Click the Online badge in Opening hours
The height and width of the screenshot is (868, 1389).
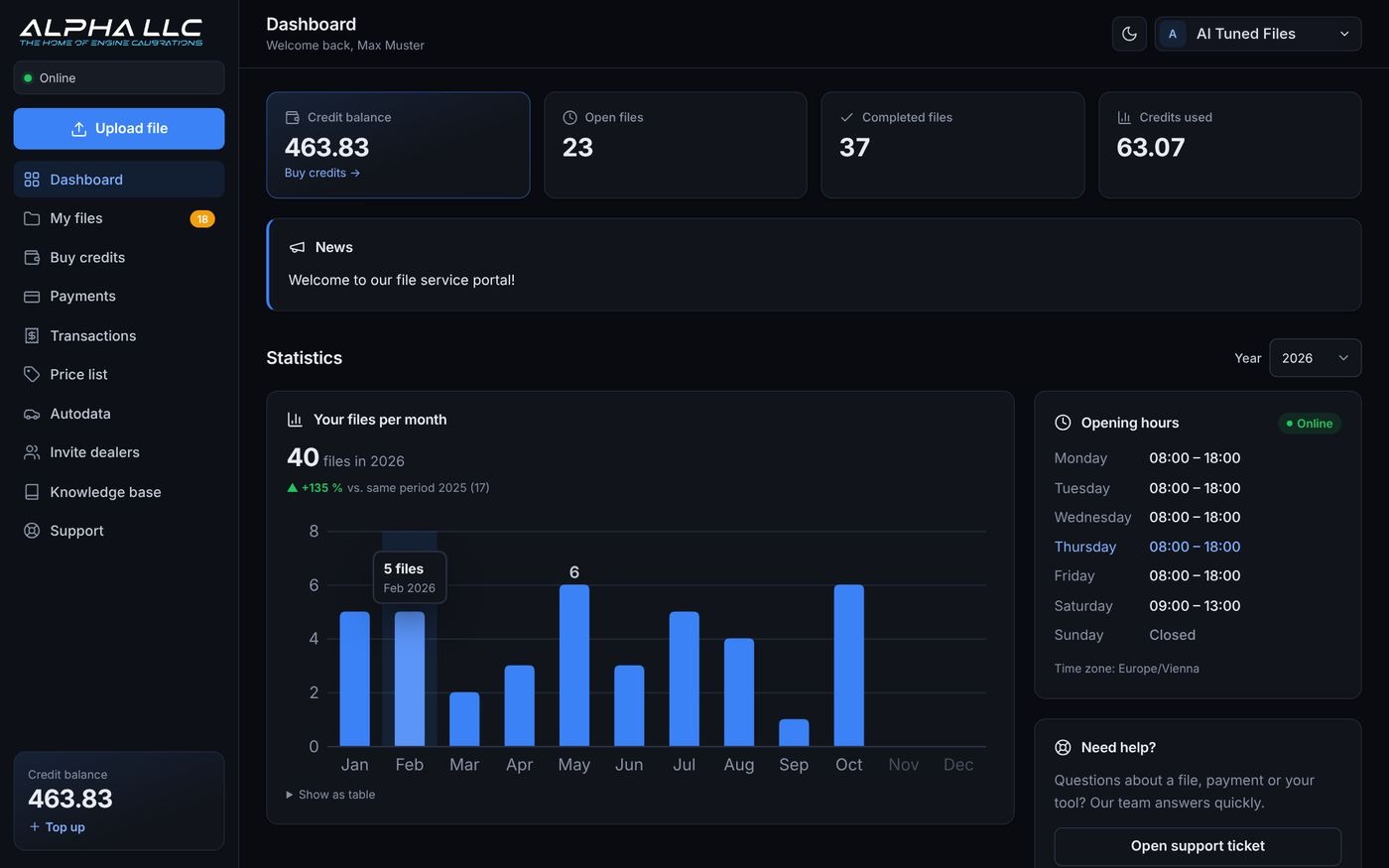pos(1310,424)
